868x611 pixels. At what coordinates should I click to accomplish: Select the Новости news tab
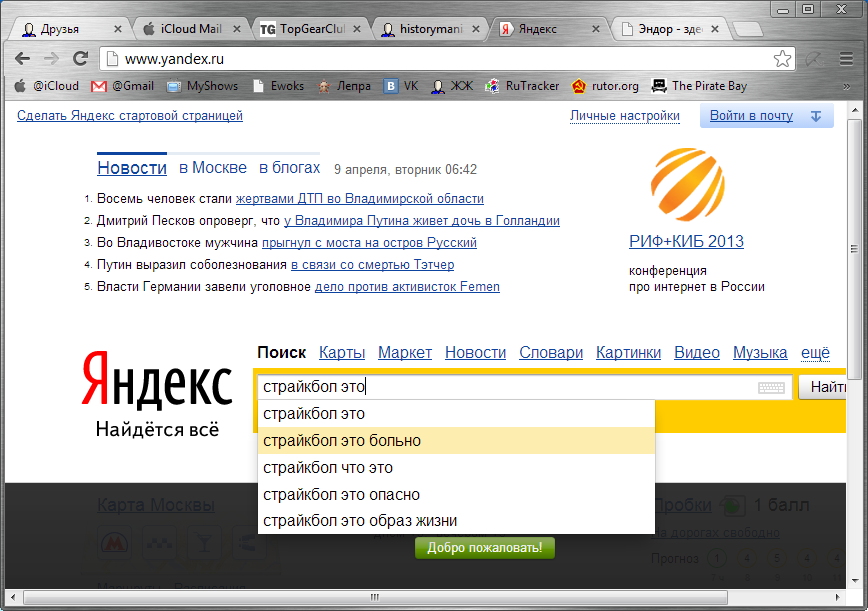pyautogui.click(x=132, y=168)
